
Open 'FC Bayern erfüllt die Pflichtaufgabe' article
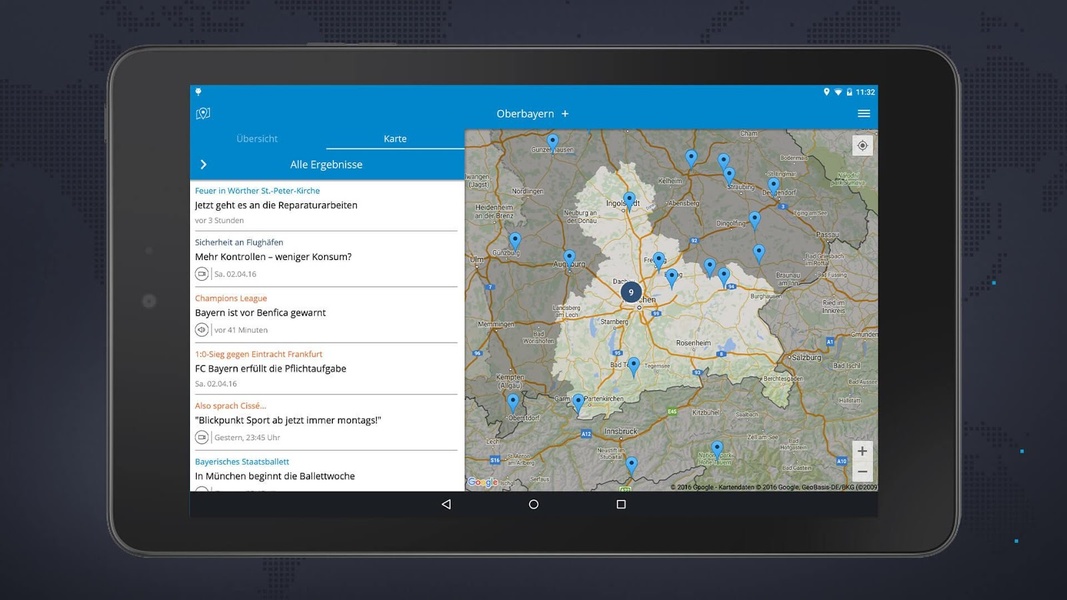pyautogui.click(x=270, y=368)
